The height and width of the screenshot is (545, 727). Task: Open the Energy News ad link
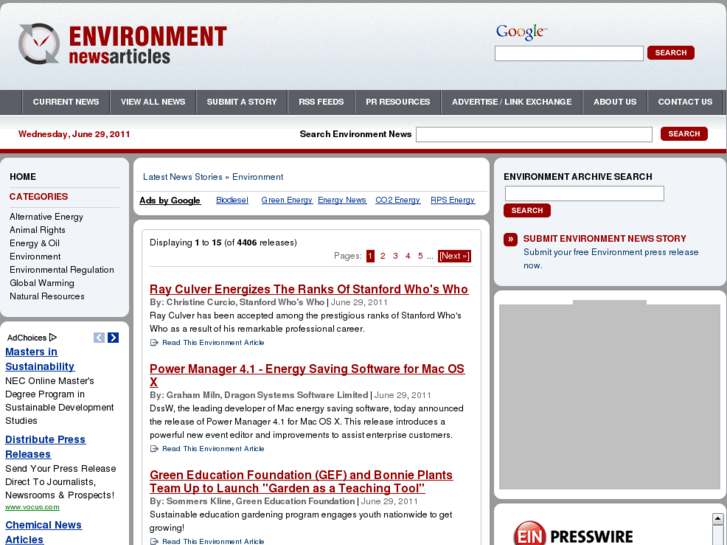click(x=342, y=200)
